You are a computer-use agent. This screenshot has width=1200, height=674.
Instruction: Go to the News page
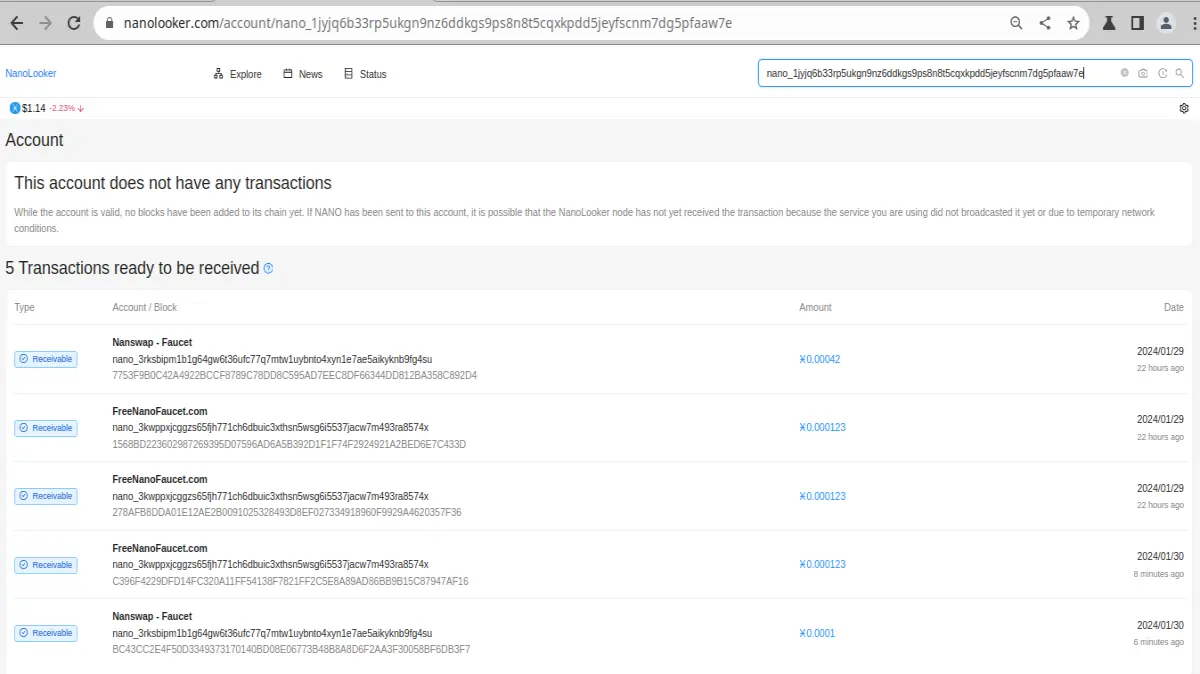click(x=303, y=74)
